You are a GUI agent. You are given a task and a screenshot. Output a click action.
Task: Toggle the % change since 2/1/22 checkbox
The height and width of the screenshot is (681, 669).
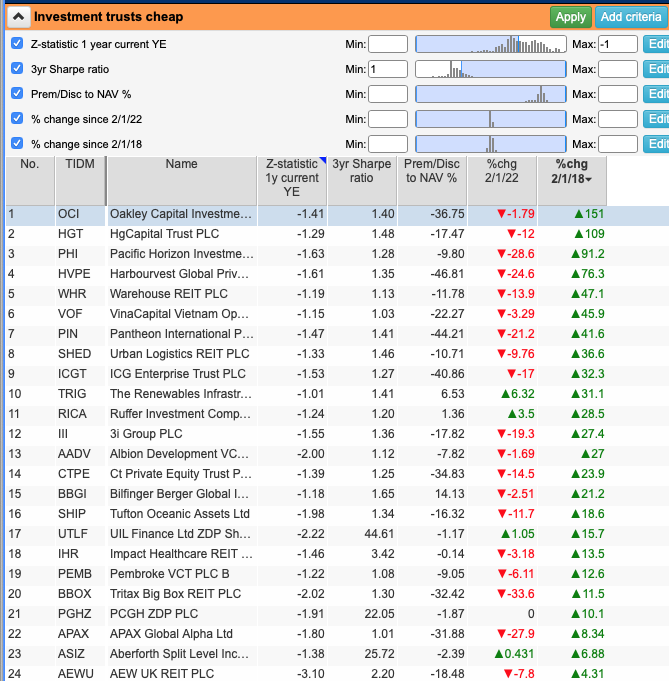coord(17,119)
